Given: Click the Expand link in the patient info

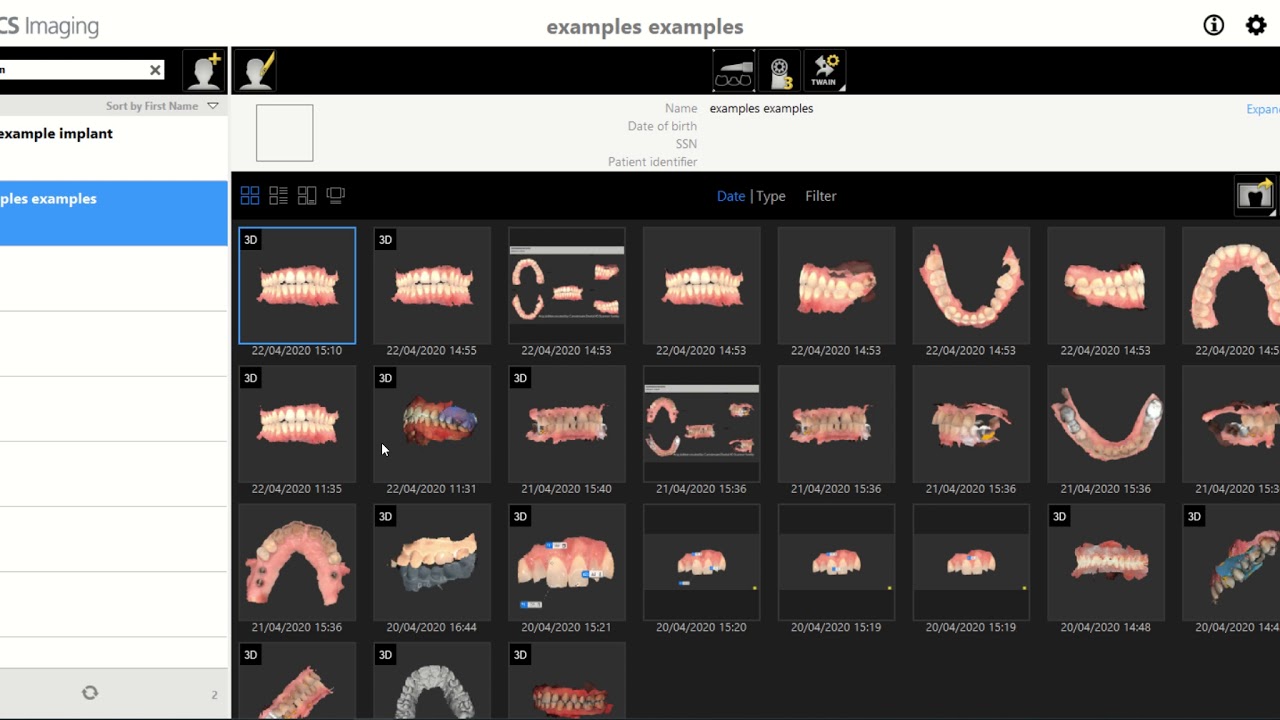Looking at the screenshot, I should 1263,109.
